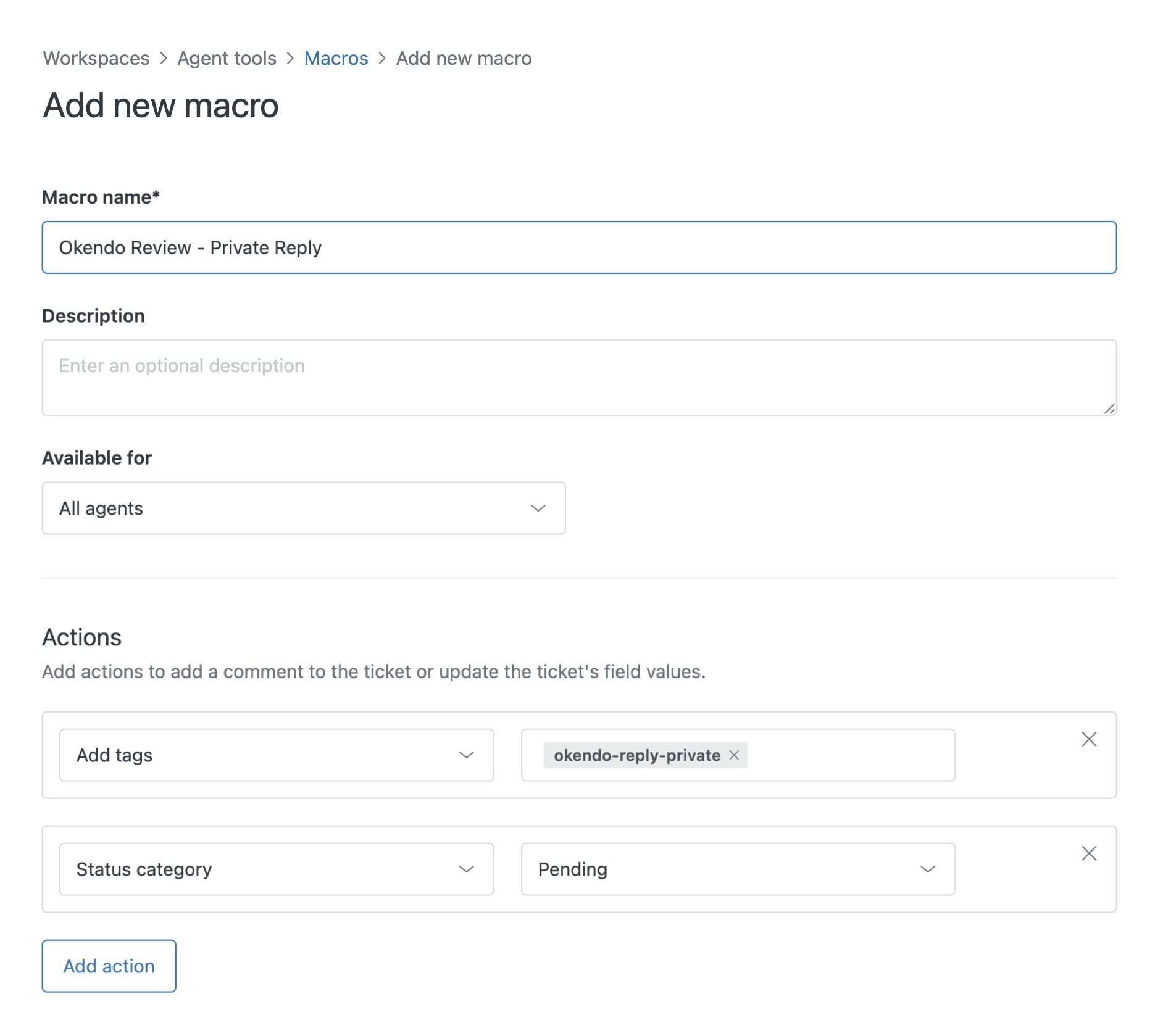The width and height of the screenshot is (1163, 1036).
Task: Open the Add tags action type dropdown
Action: [x=277, y=755]
